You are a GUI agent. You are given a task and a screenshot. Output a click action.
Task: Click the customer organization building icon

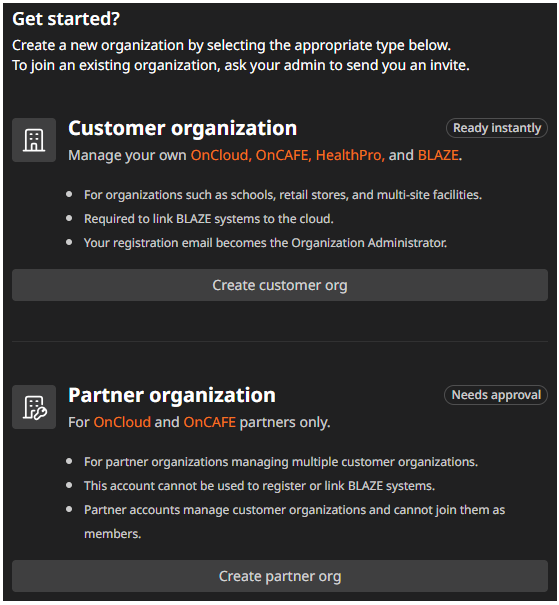point(34,140)
